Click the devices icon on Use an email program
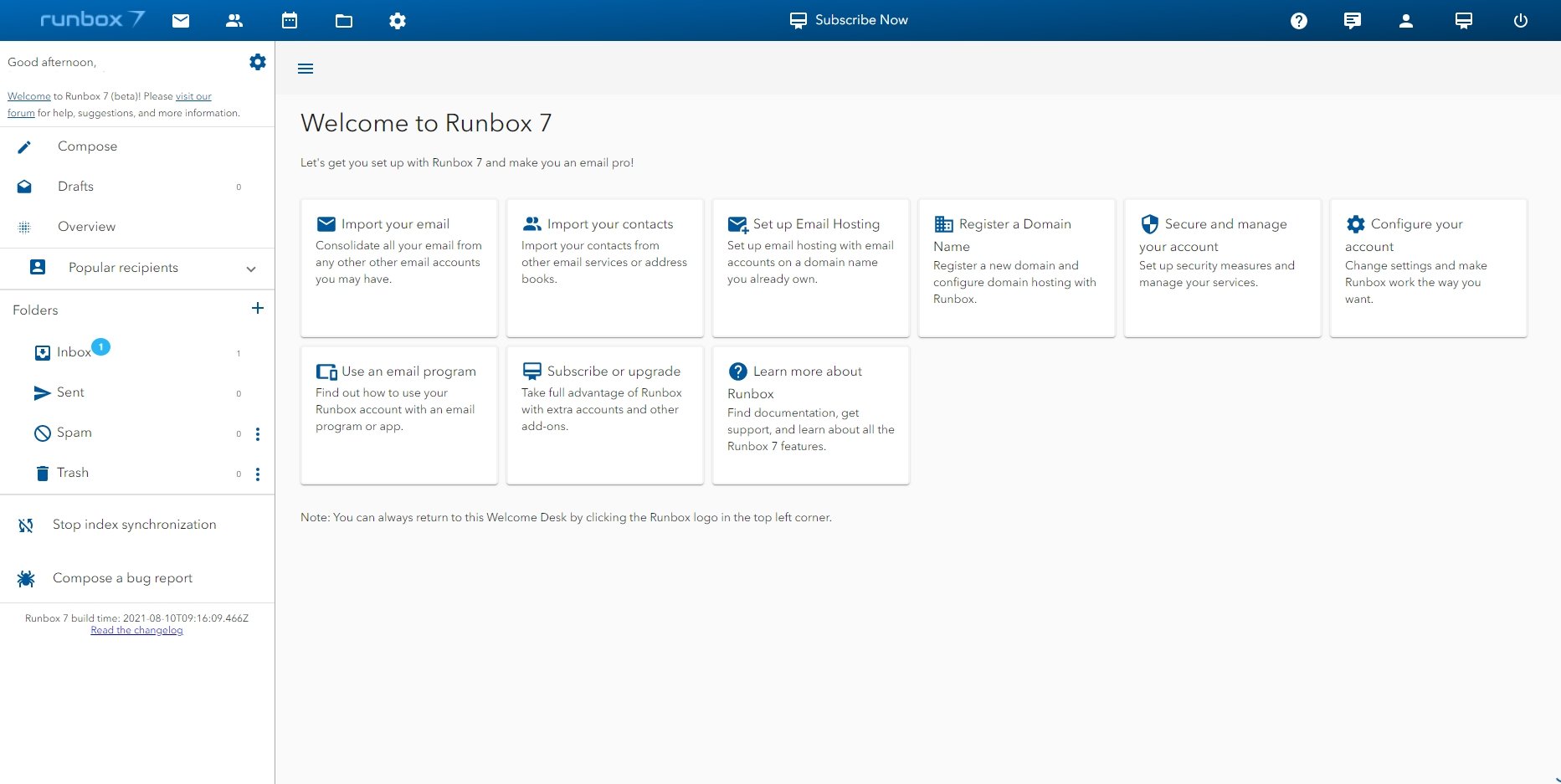The height and width of the screenshot is (784, 1561). (326, 372)
